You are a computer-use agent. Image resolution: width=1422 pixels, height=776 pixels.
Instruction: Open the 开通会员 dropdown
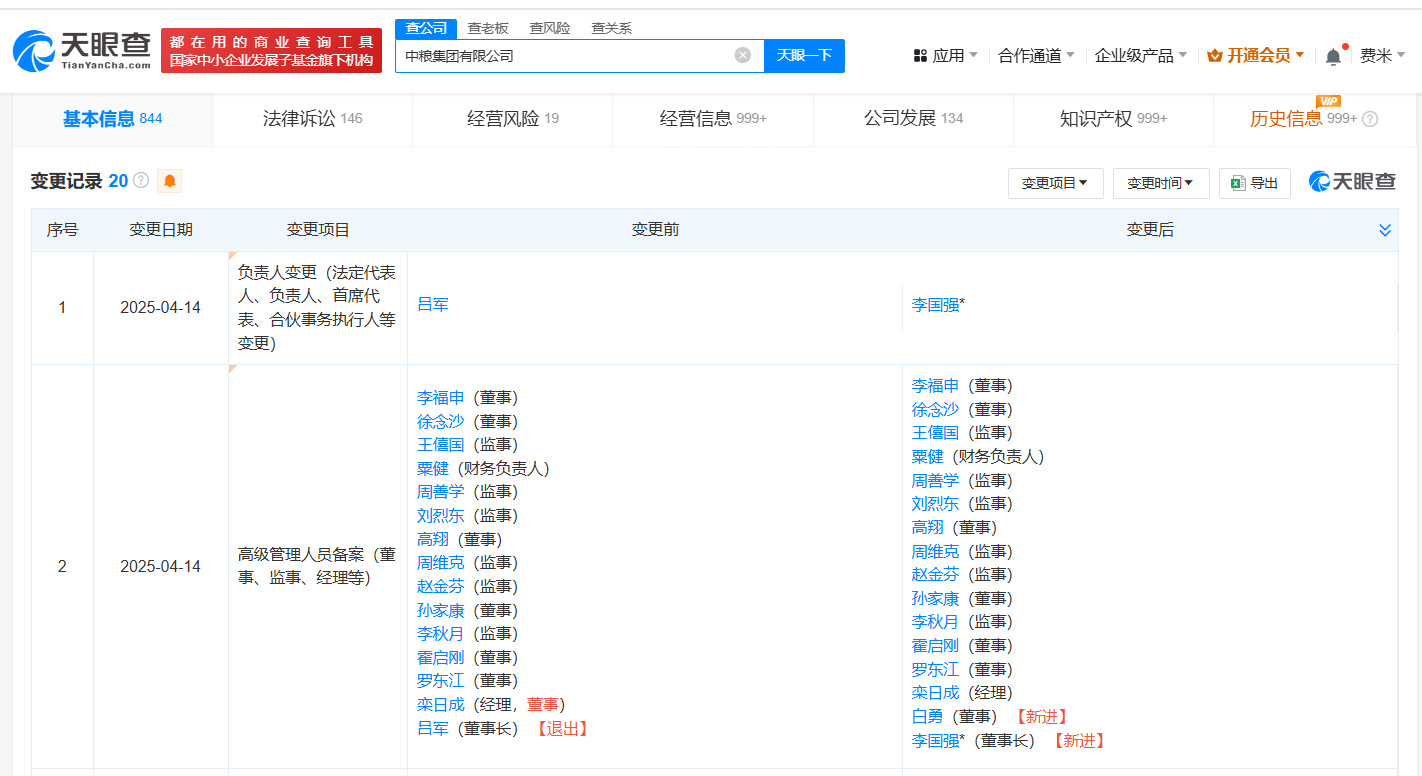(x=1256, y=56)
